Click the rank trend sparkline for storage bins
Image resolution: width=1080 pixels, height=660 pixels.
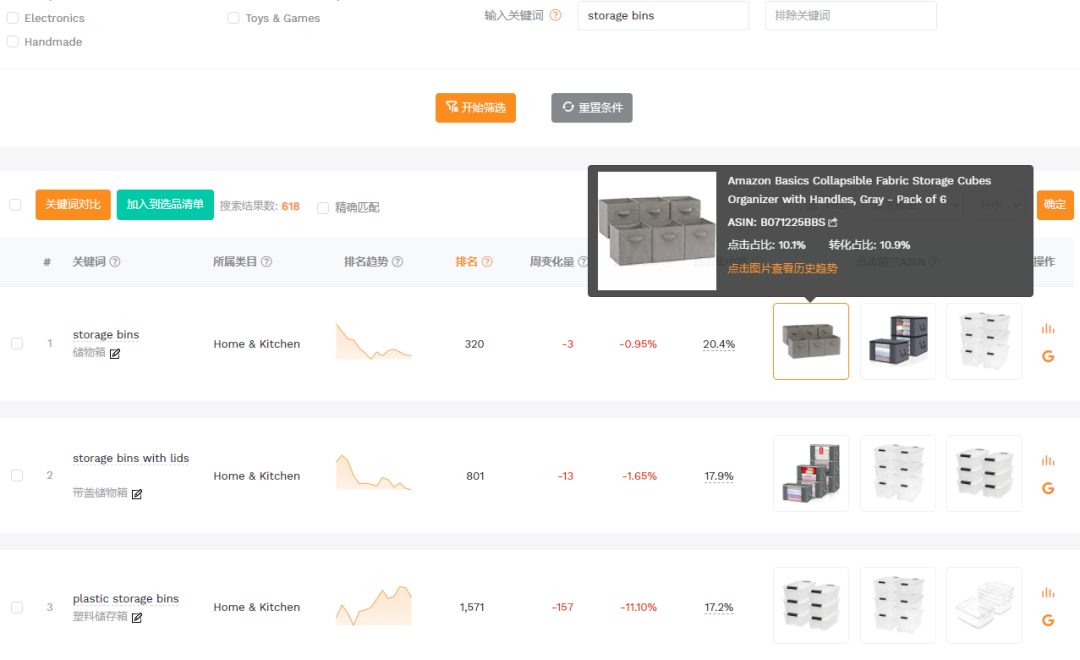374,341
